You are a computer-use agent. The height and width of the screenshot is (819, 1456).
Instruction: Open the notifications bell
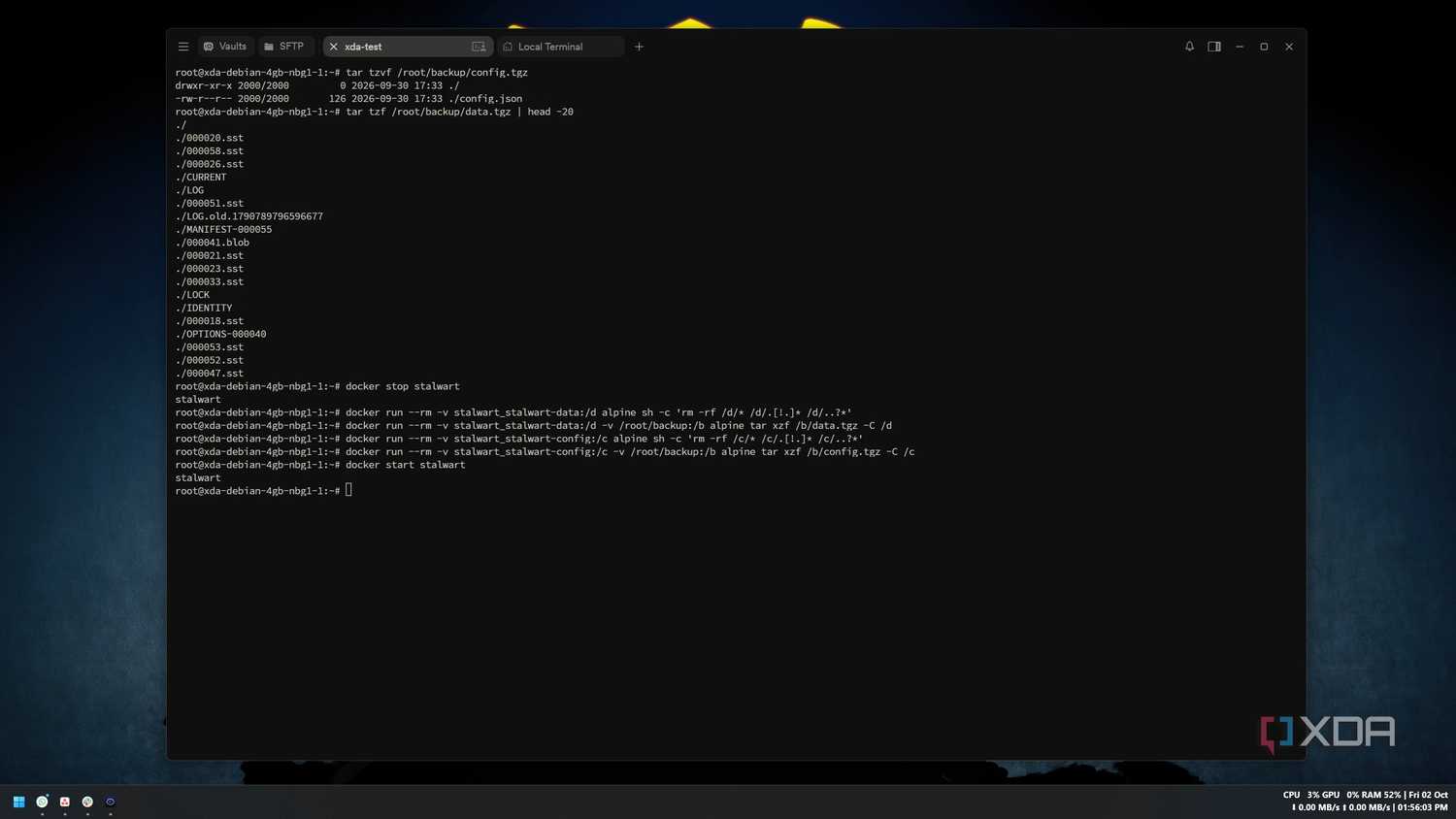(x=1189, y=47)
